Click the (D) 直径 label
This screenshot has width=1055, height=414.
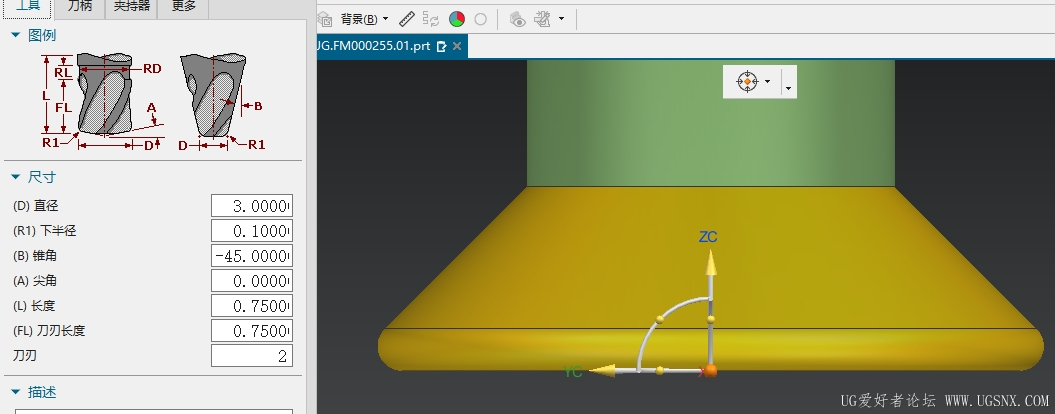[36, 206]
